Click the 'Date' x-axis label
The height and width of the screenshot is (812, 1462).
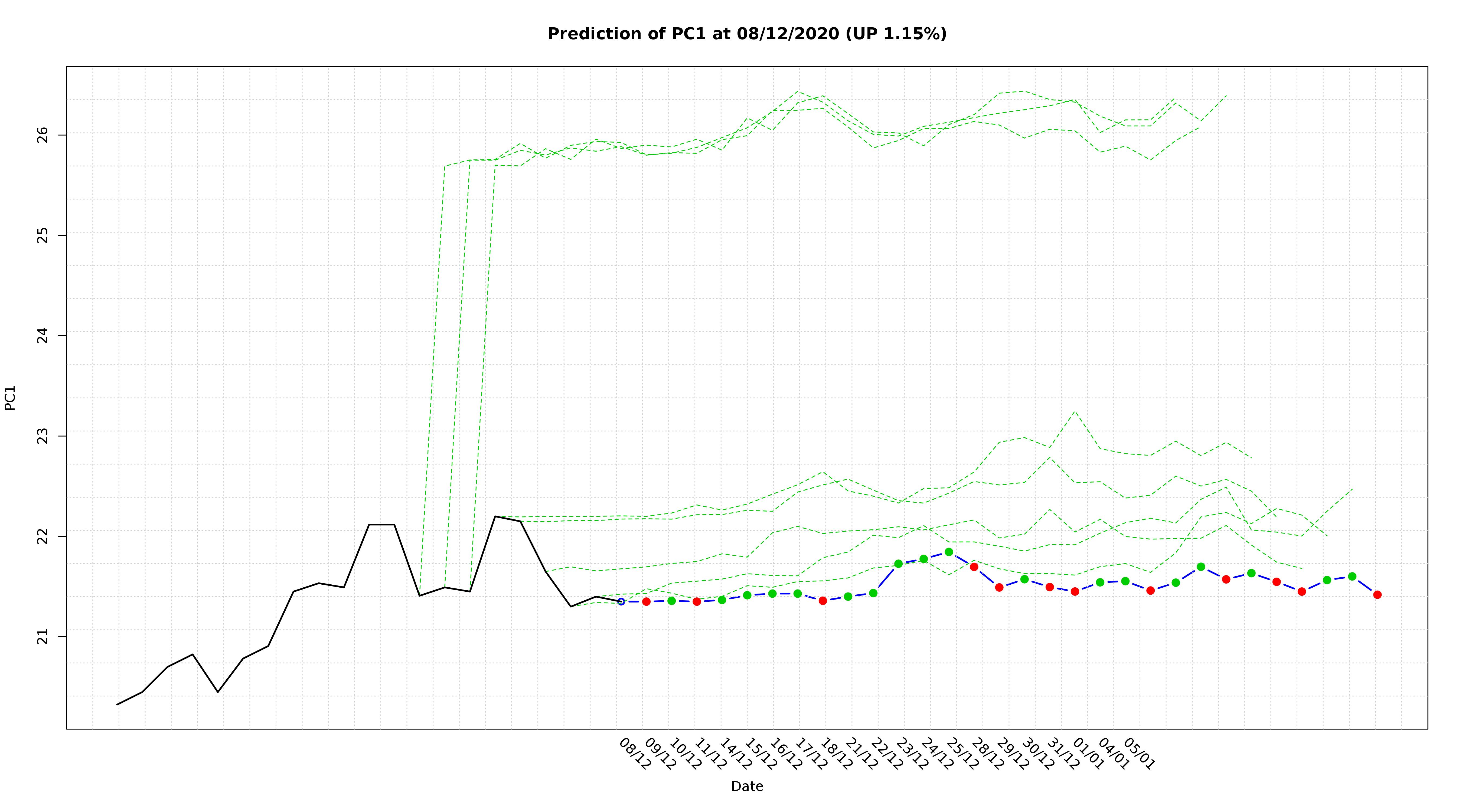point(747,787)
